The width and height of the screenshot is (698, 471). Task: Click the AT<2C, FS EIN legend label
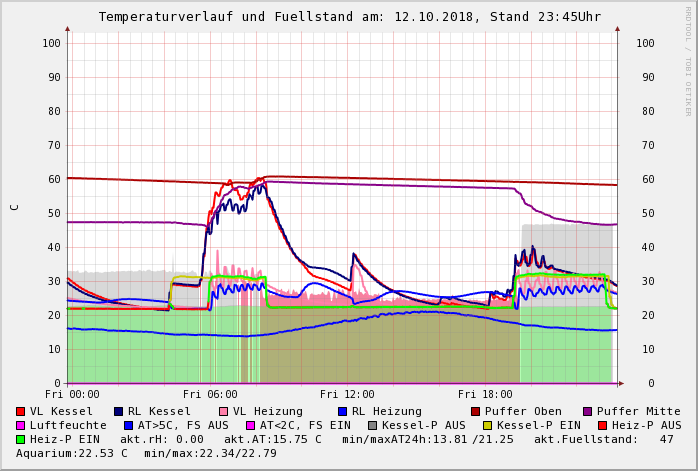tap(305, 425)
